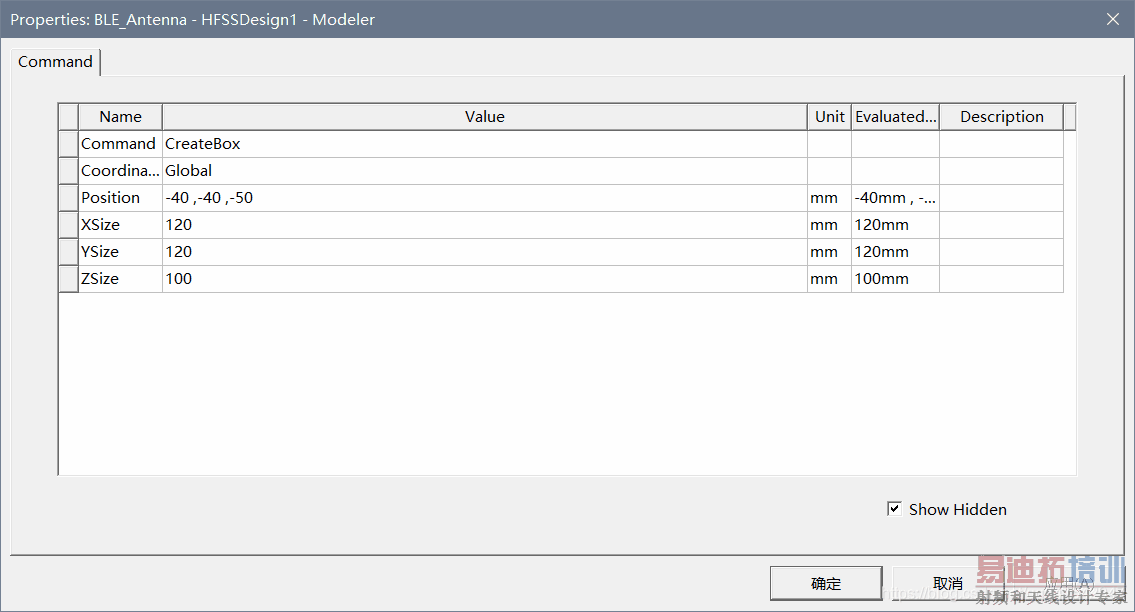
Task: Click the row selector beside Position
Action: point(68,198)
